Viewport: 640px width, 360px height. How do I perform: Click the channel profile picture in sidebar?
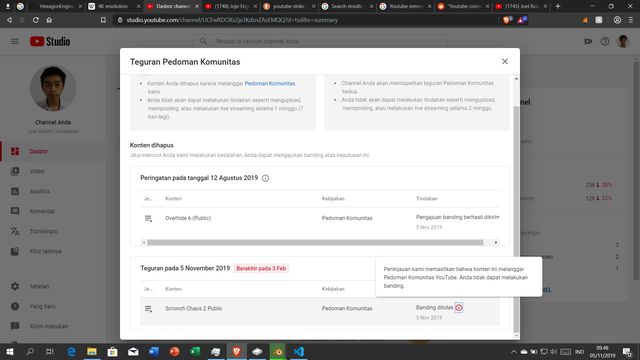53,88
